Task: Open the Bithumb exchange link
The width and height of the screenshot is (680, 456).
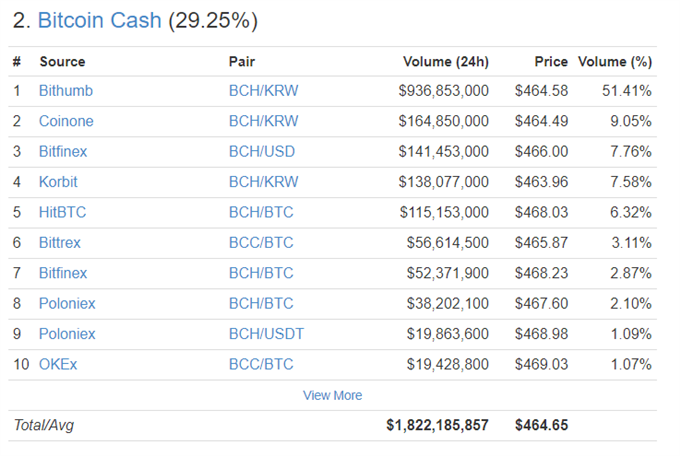Action: tap(66, 91)
